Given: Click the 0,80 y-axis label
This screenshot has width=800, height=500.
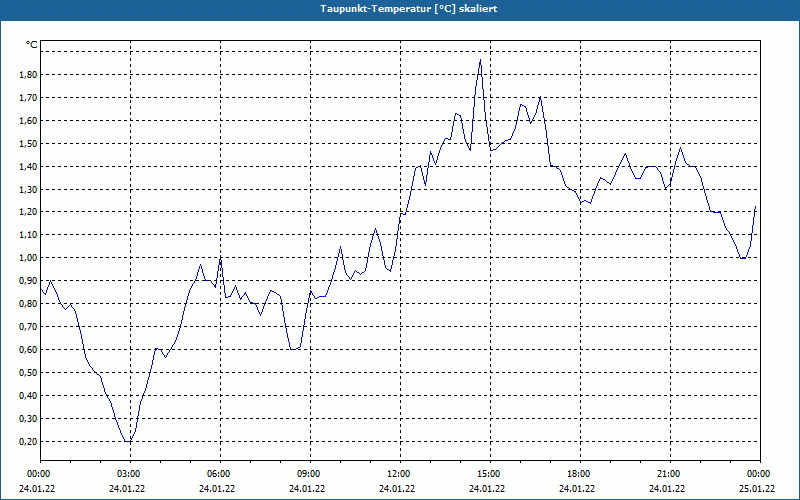Looking at the screenshot, I should point(27,304).
